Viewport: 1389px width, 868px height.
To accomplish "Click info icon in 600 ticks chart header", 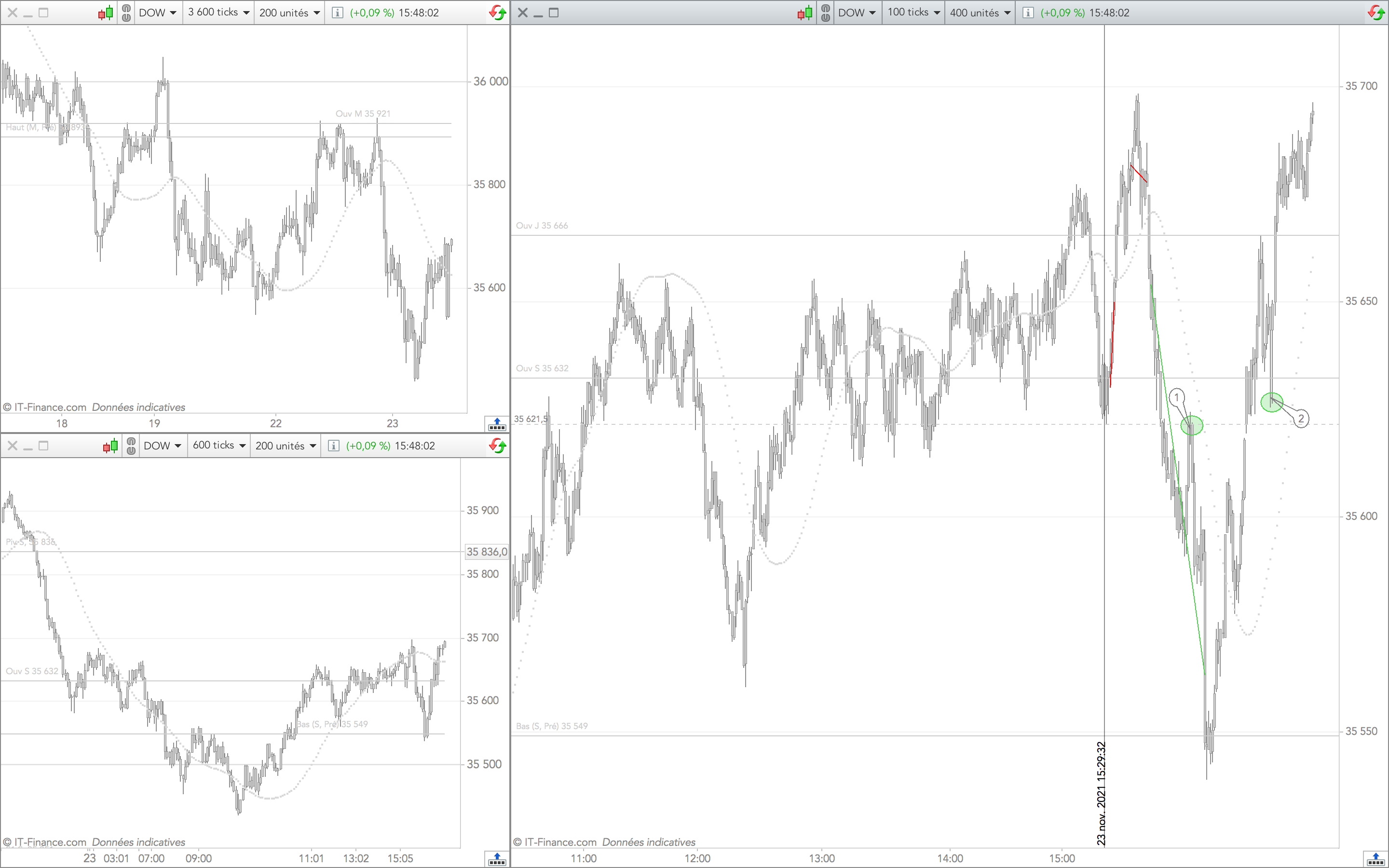I will pos(333,446).
